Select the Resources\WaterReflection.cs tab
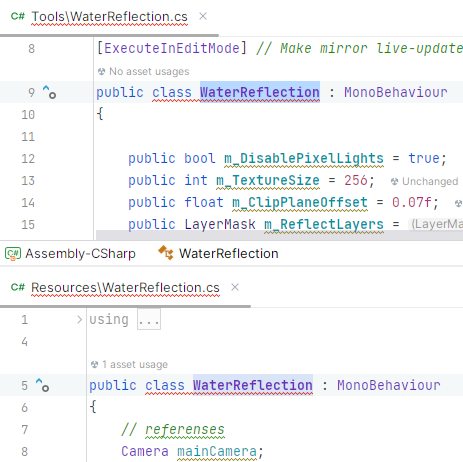The height and width of the screenshot is (462, 463). (x=125, y=288)
